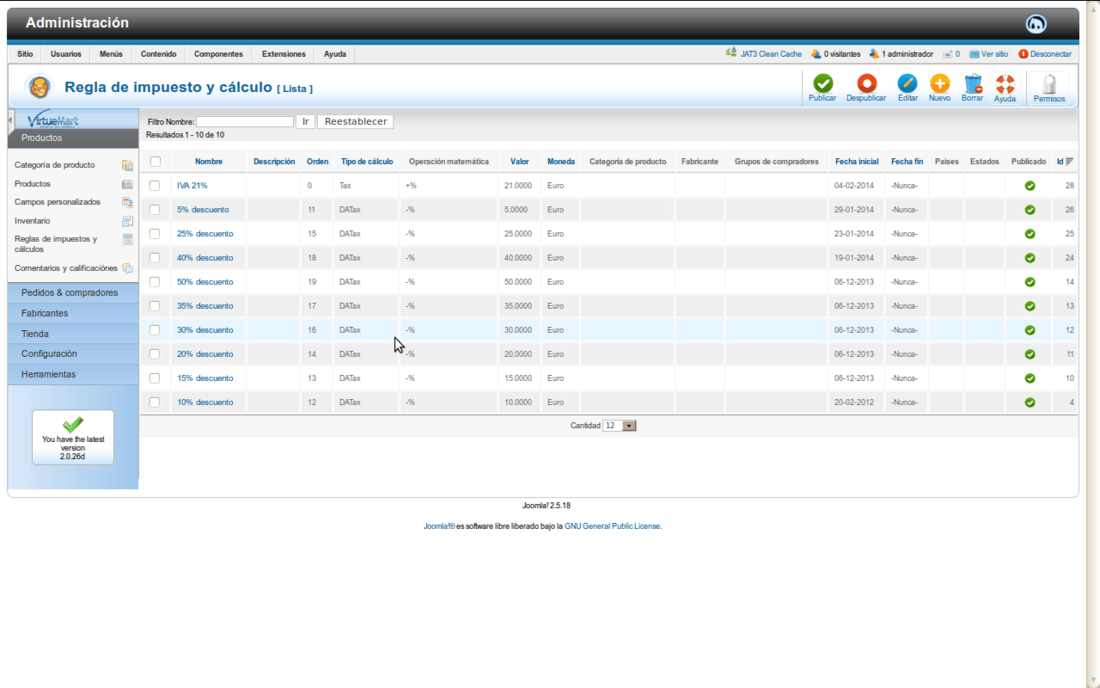Check the select-all checkbox in table header
The height and width of the screenshot is (688, 1100).
click(155, 161)
